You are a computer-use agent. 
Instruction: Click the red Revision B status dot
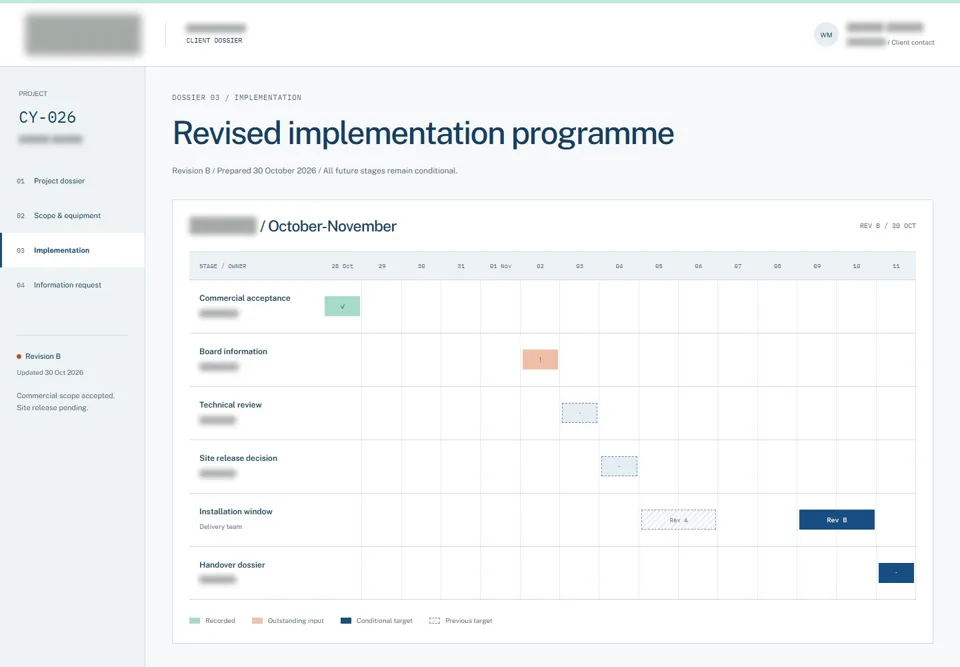pos(19,356)
